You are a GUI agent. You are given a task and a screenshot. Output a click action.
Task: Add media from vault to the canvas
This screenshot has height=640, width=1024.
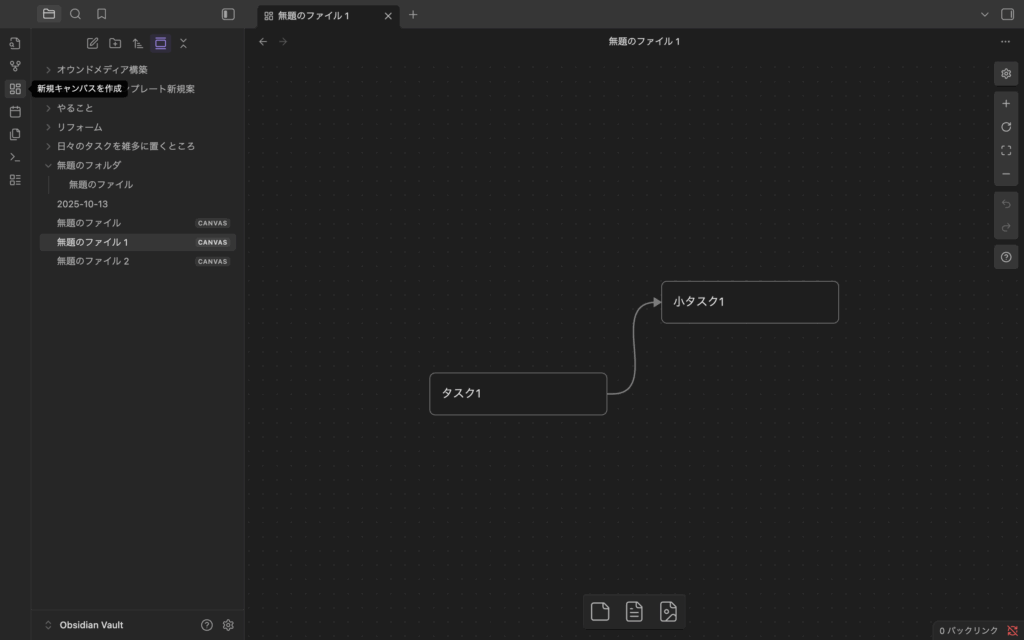[668, 612]
